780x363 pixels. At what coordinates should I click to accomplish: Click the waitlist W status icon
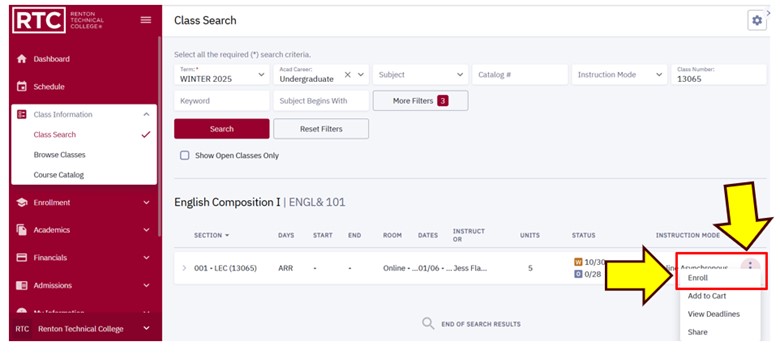(578, 262)
